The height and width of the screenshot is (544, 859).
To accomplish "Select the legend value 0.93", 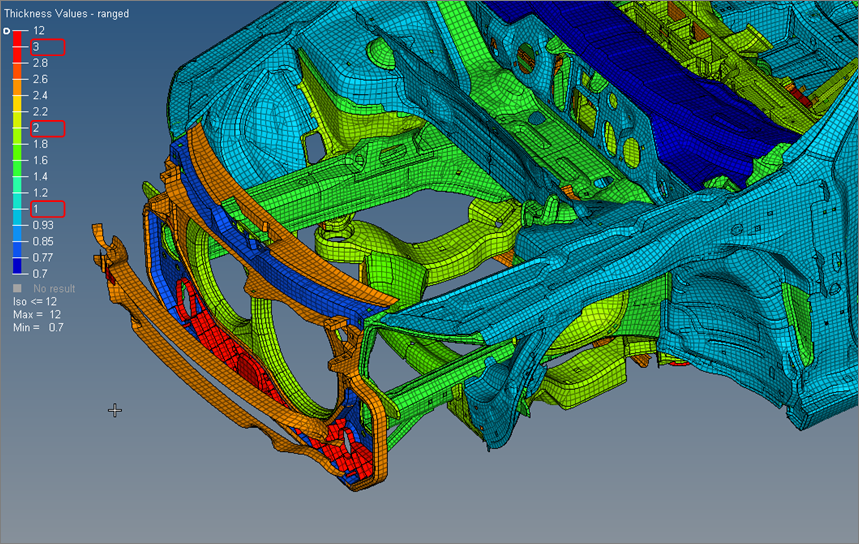I will [43, 225].
